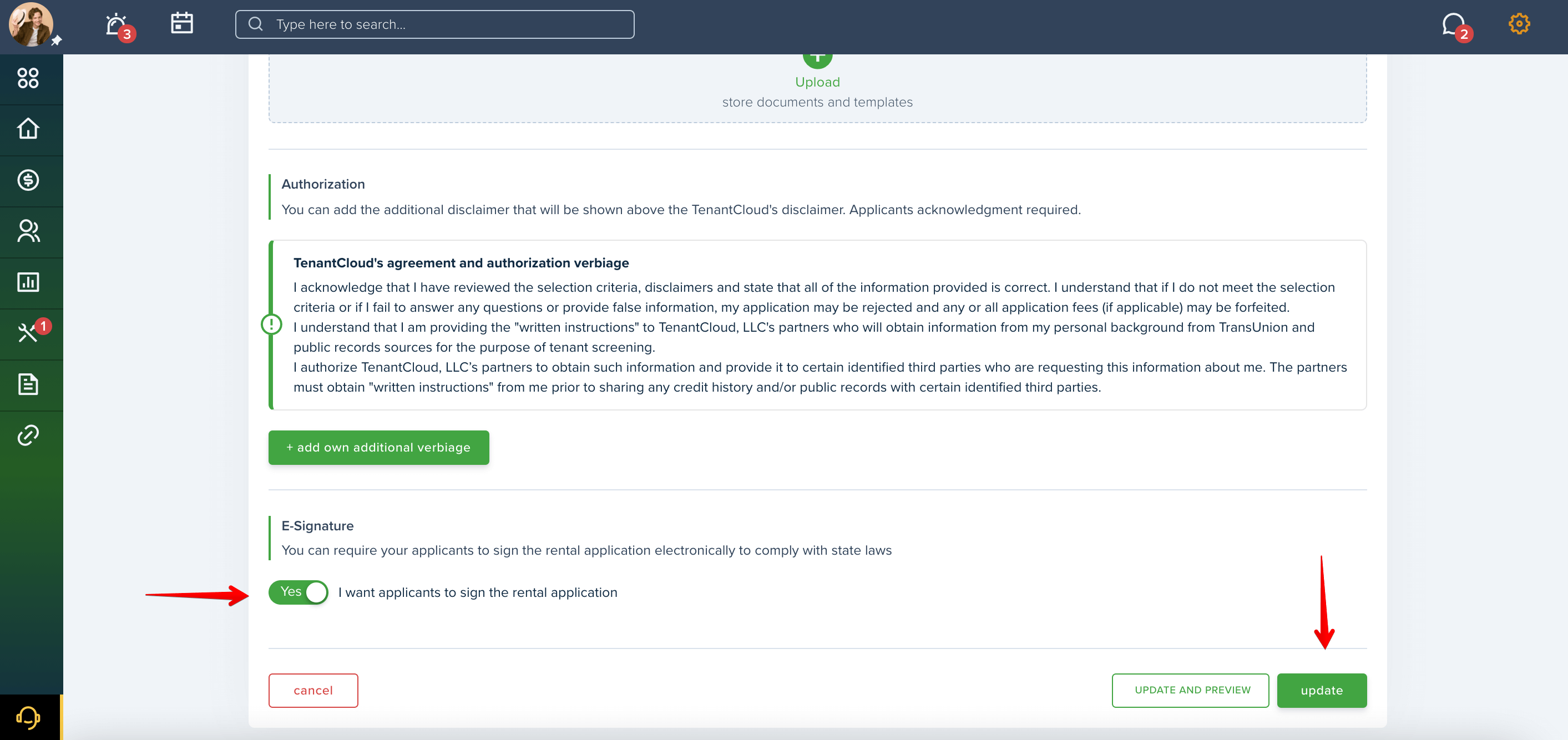Image resolution: width=1568 pixels, height=740 pixels.
Task: Open the calendar icon in top bar
Action: pos(181,23)
